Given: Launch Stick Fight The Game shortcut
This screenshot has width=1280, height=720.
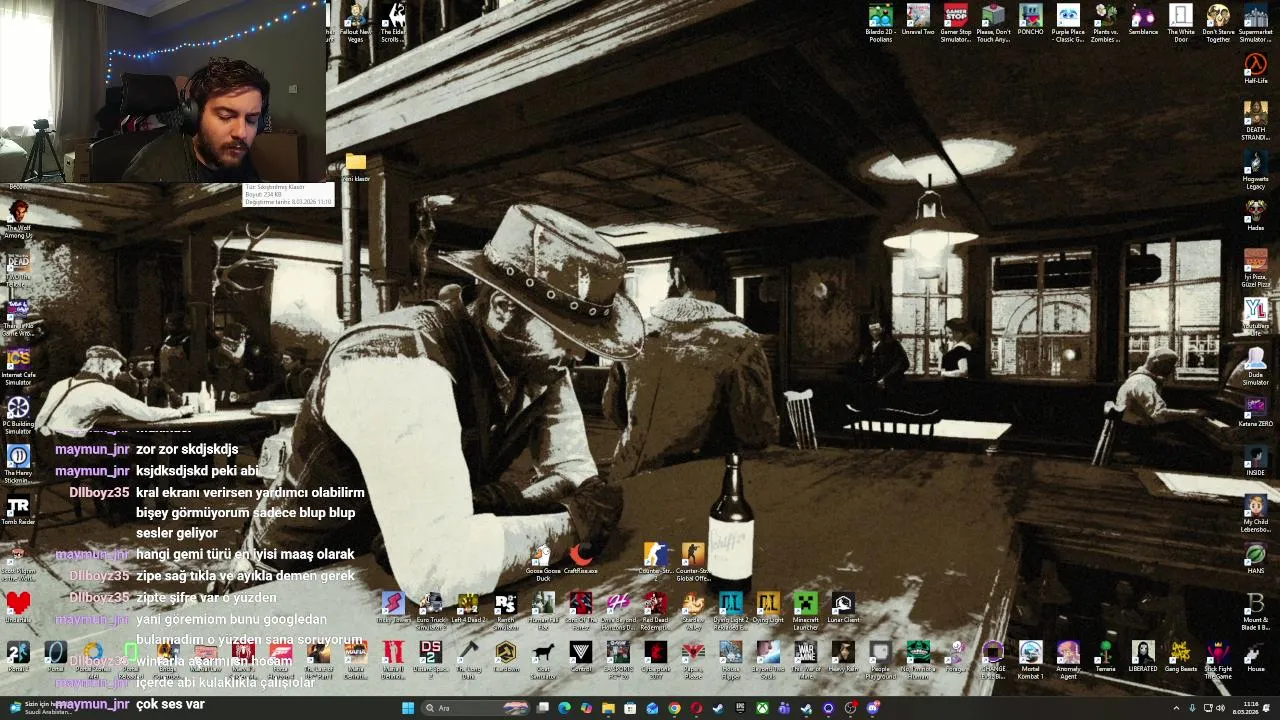Looking at the screenshot, I should click(x=1218, y=660).
